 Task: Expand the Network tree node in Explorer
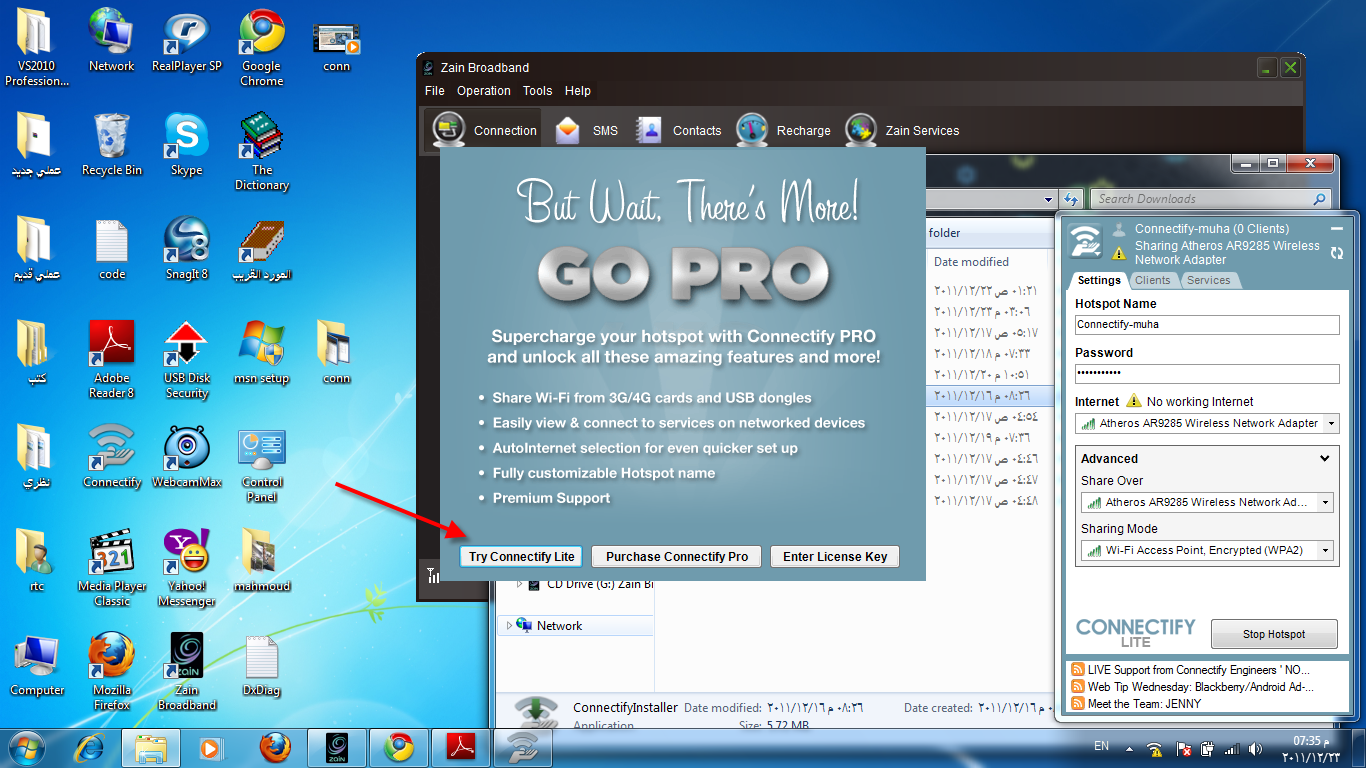[508, 626]
